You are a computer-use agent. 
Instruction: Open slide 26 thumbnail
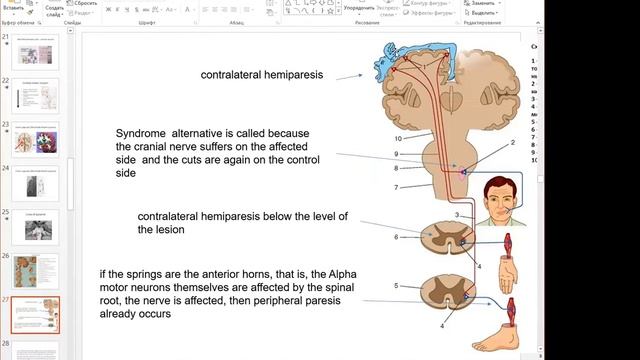click(x=35, y=271)
